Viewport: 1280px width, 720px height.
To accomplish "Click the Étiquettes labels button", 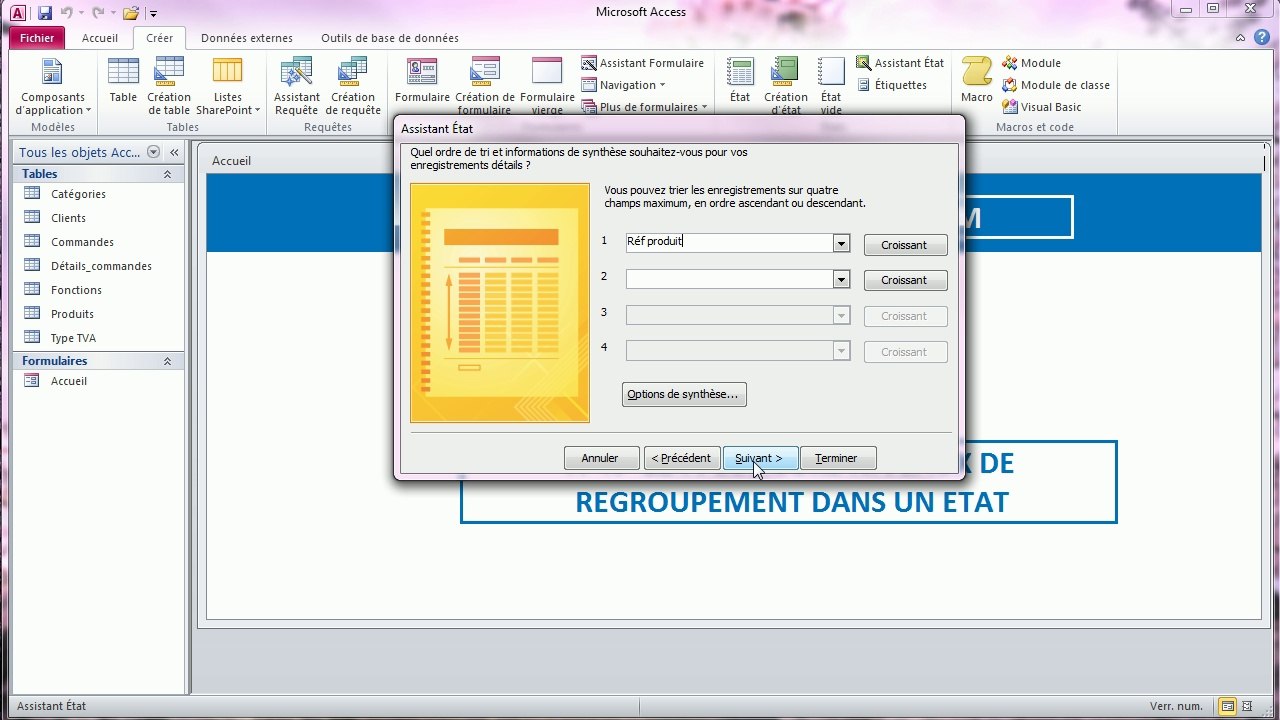I will 892,85.
